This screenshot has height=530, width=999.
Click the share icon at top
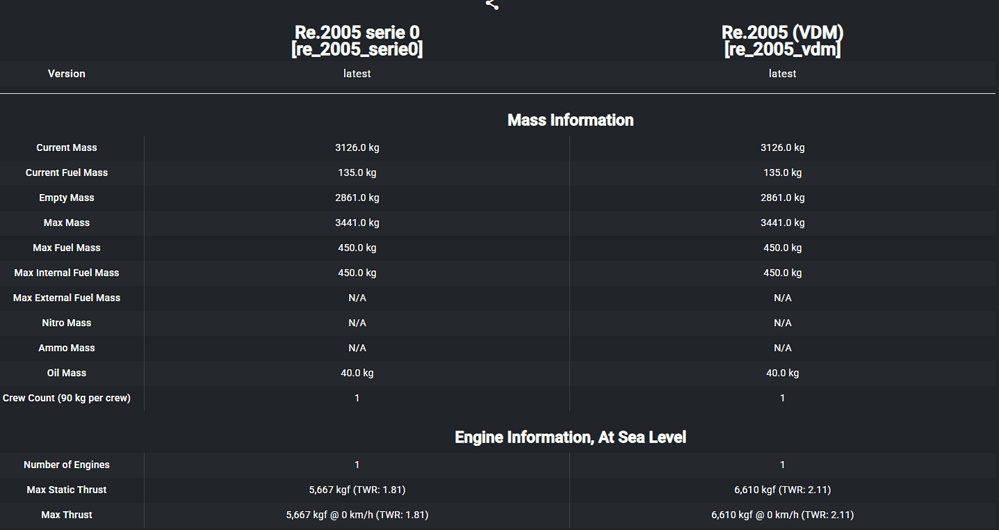click(492, 4)
